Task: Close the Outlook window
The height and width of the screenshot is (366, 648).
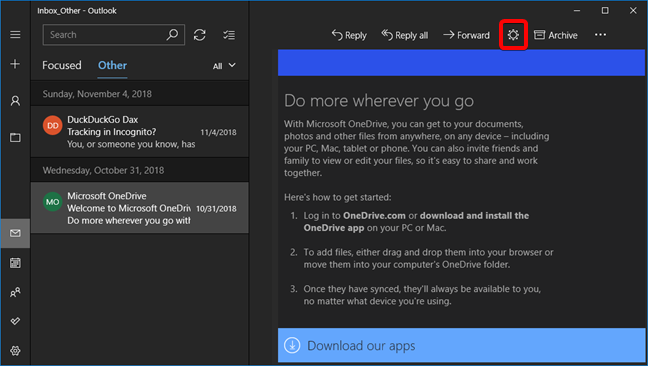Action: (633, 11)
